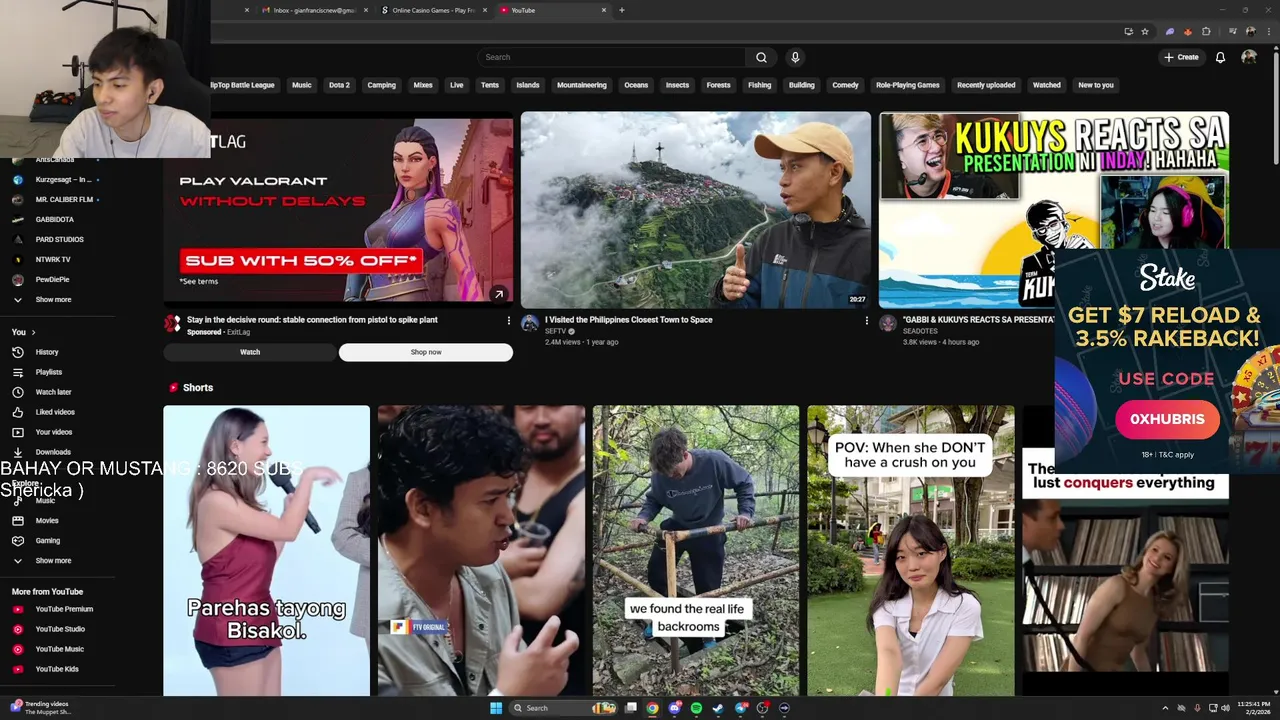The image size is (1280, 720).
Task: Open the notifications bell
Action: (1220, 57)
